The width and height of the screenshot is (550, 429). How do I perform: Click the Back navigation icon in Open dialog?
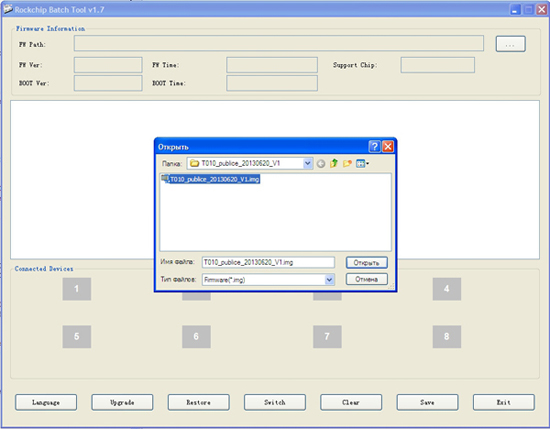tap(321, 163)
